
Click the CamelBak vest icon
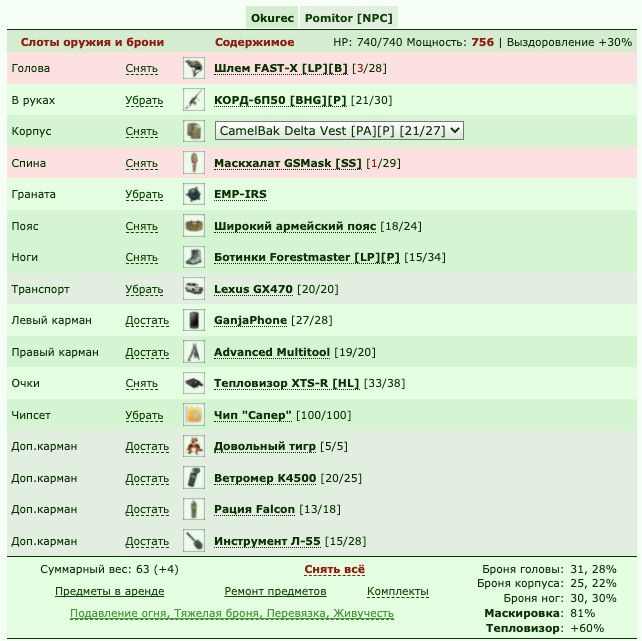194,131
